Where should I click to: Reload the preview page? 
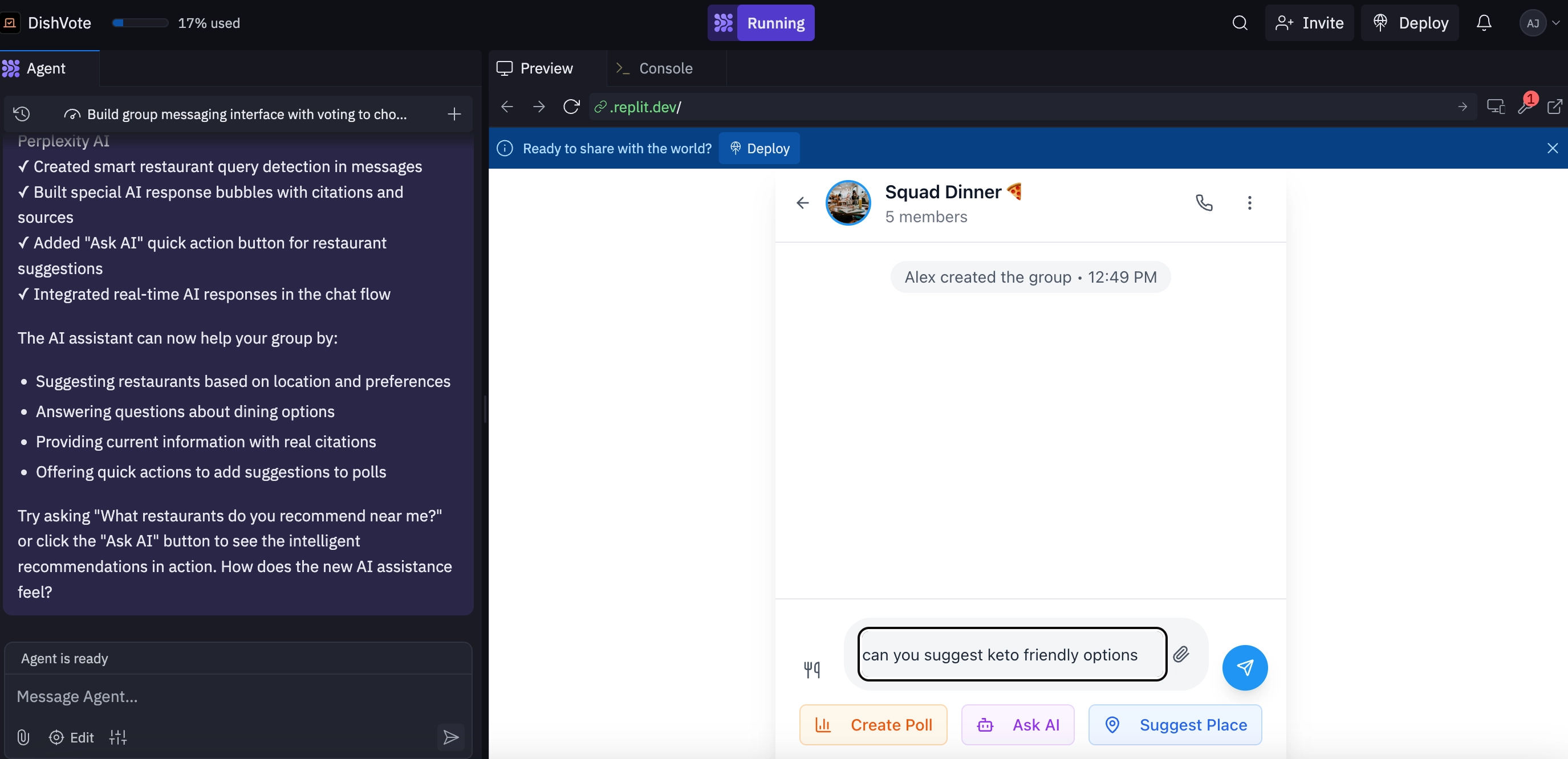(x=571, y=107)
